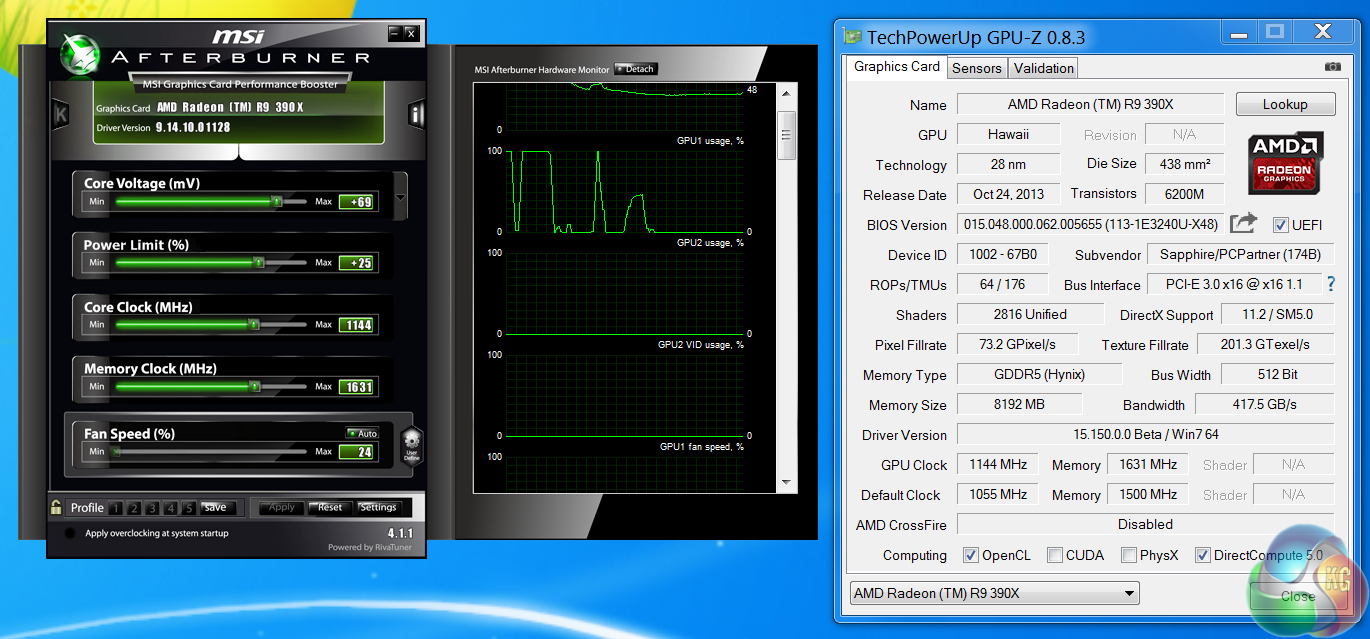Toggle the fan speed Auto button
This screenshot has height=639, width=1370.
[362, 433]
